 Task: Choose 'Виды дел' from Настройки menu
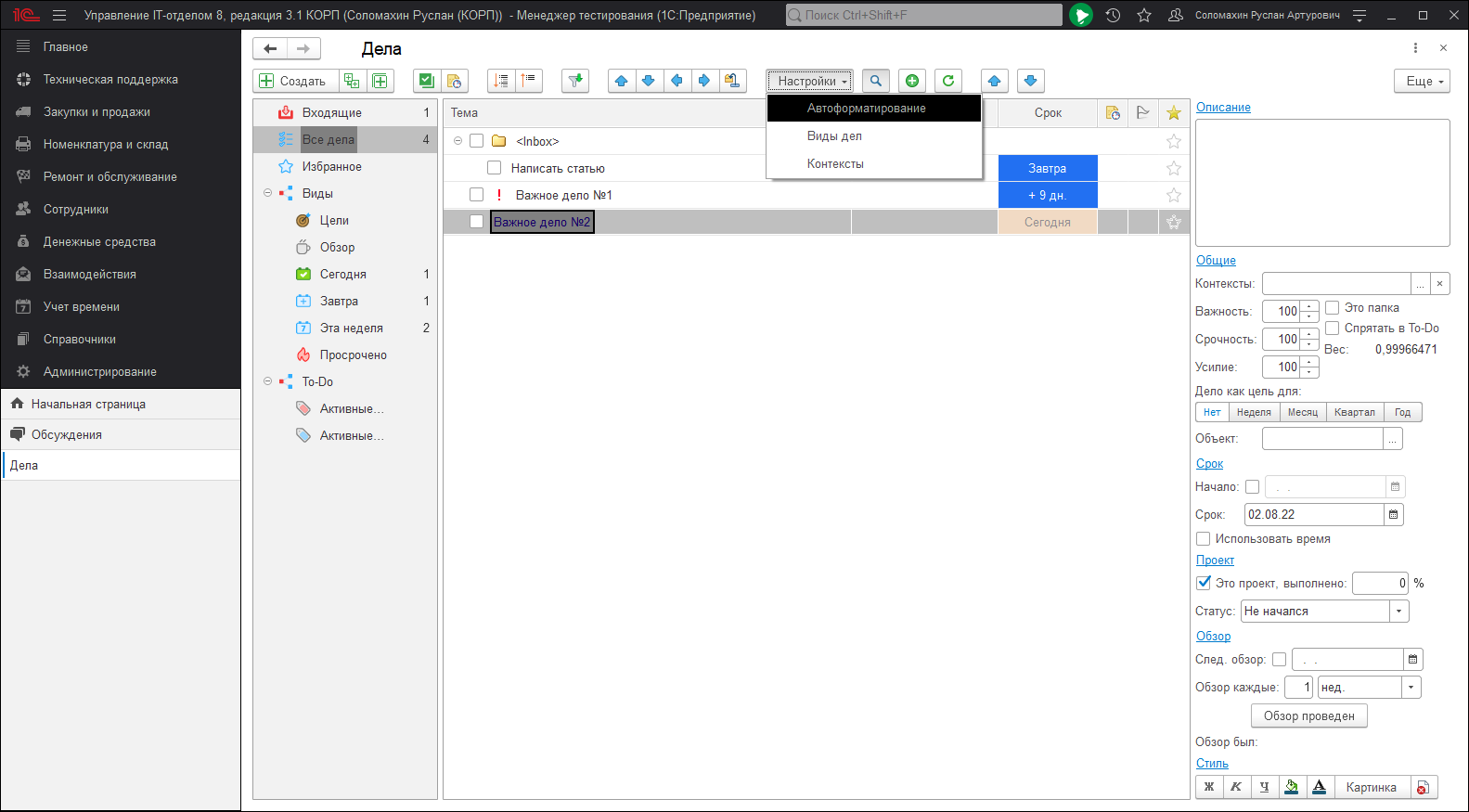click(834, 135)
